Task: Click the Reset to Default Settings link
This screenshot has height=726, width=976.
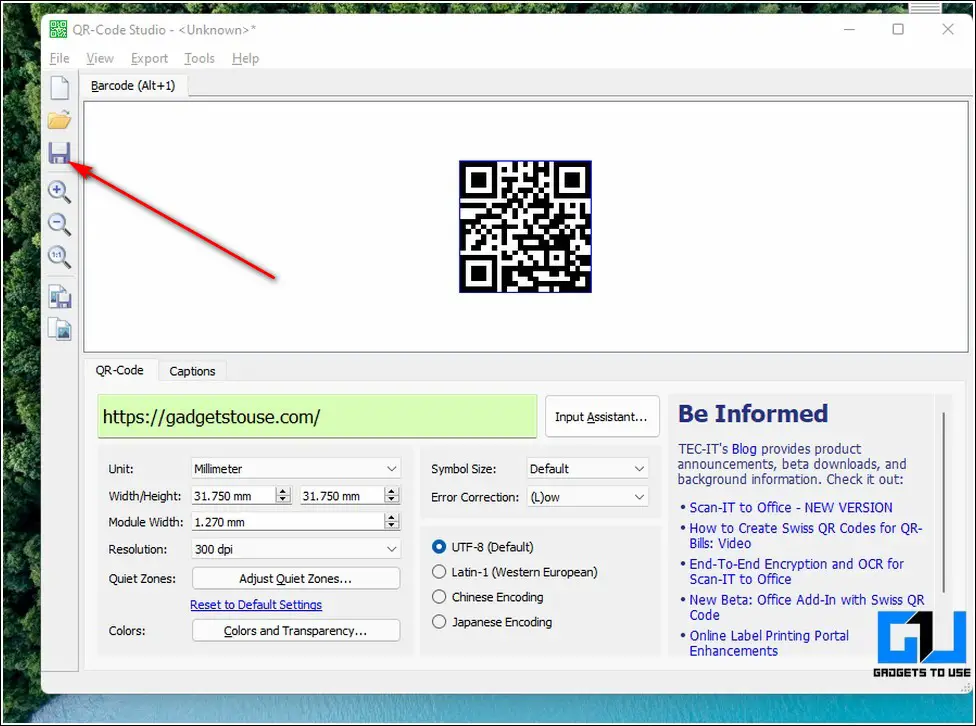Action: (256, 605)
